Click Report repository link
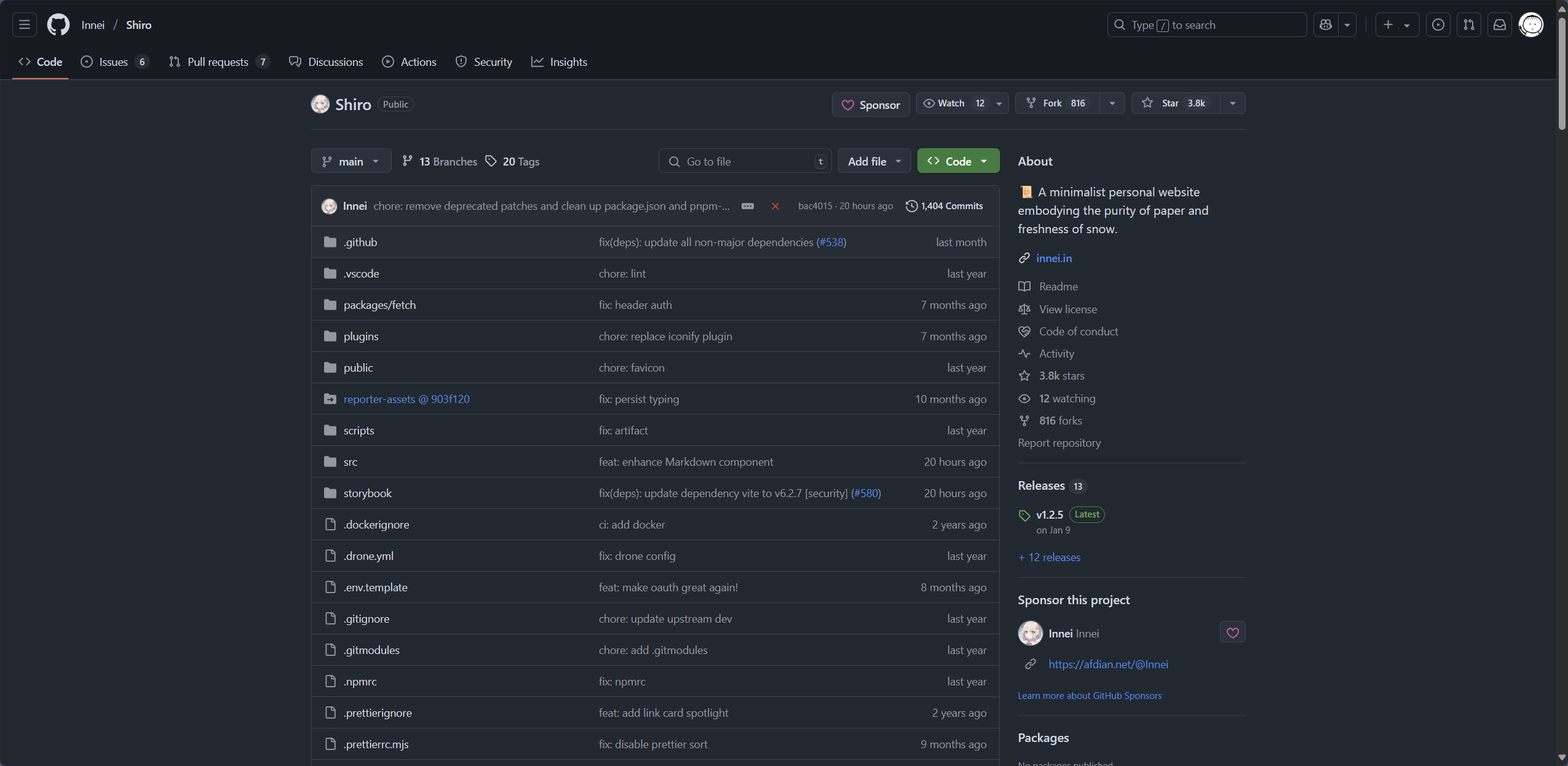This screenshot has width=1568, height=766. click(x=1059, y=443)
